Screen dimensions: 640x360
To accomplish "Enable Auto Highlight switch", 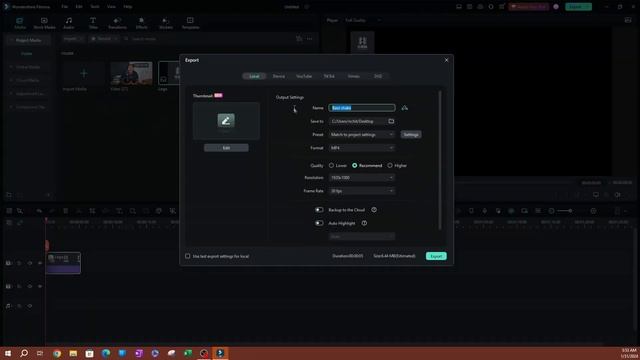I will click(x=319, y=223).
